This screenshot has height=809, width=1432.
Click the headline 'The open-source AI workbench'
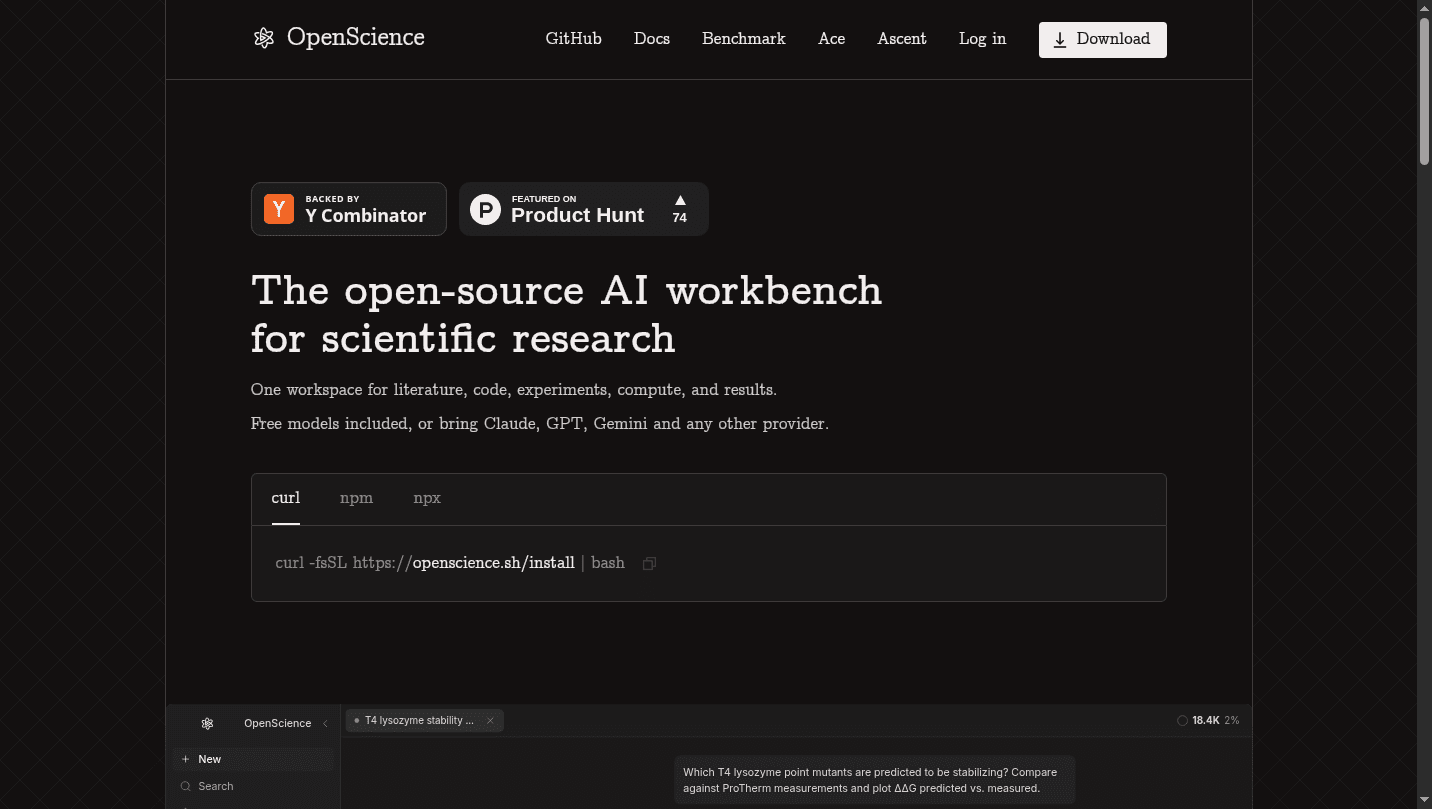567,290
